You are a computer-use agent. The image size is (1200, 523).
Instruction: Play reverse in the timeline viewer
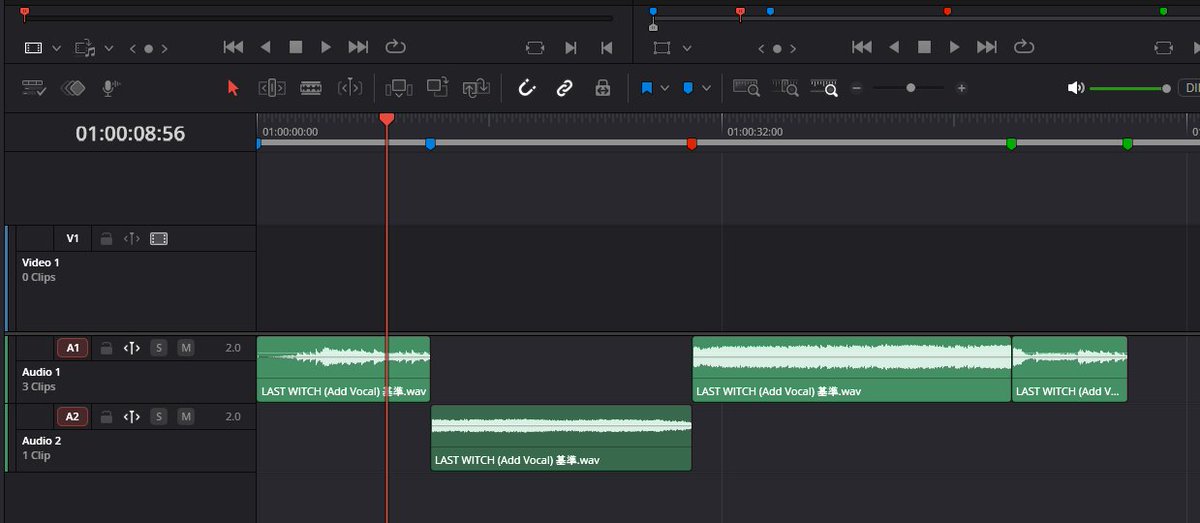tap(894, 47)
